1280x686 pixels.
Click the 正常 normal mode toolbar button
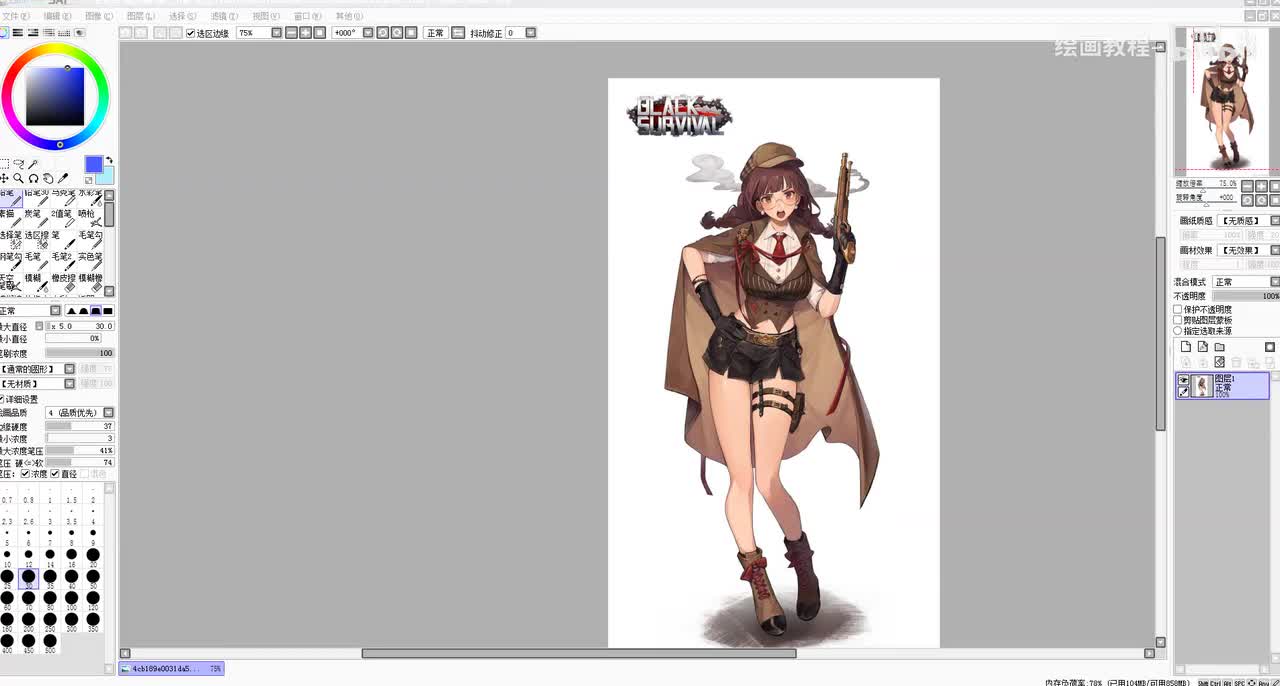pyautogui.click(x=435, y=33)
